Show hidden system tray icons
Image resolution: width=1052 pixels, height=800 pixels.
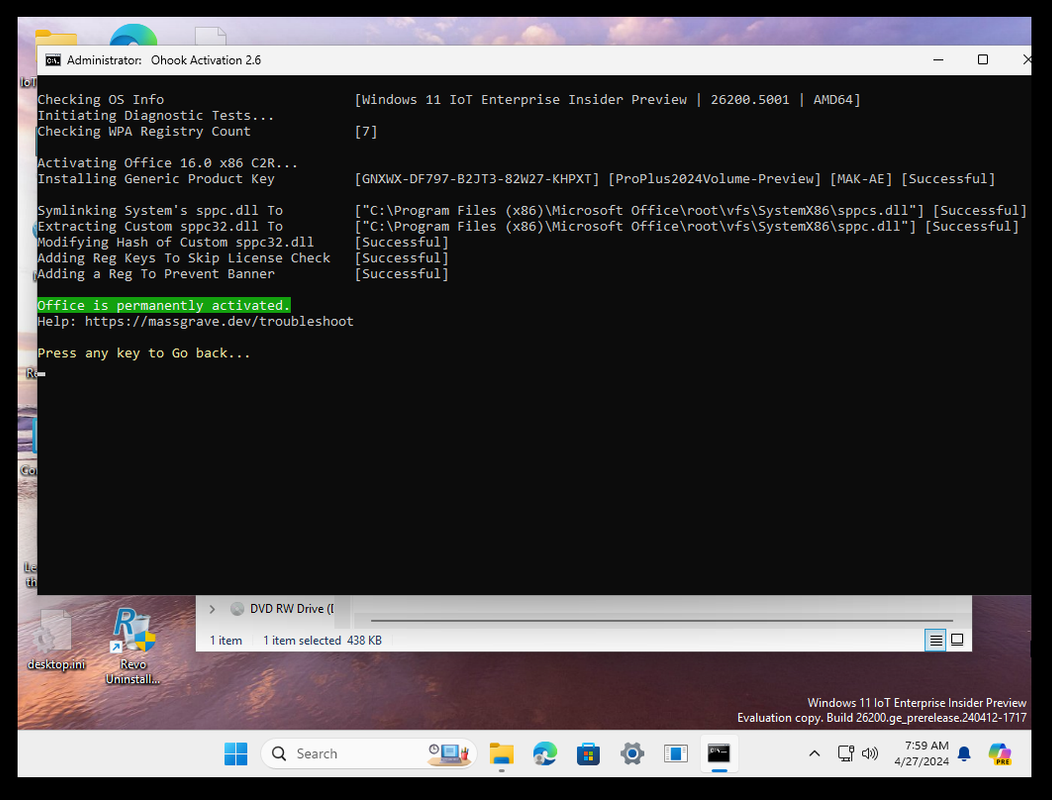[814, 754]
